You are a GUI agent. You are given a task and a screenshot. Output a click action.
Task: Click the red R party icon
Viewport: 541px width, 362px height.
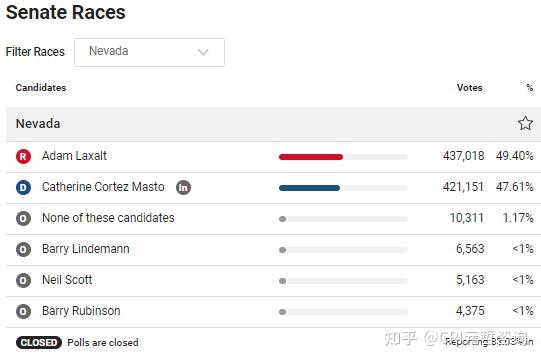click(x=23, y=156)
